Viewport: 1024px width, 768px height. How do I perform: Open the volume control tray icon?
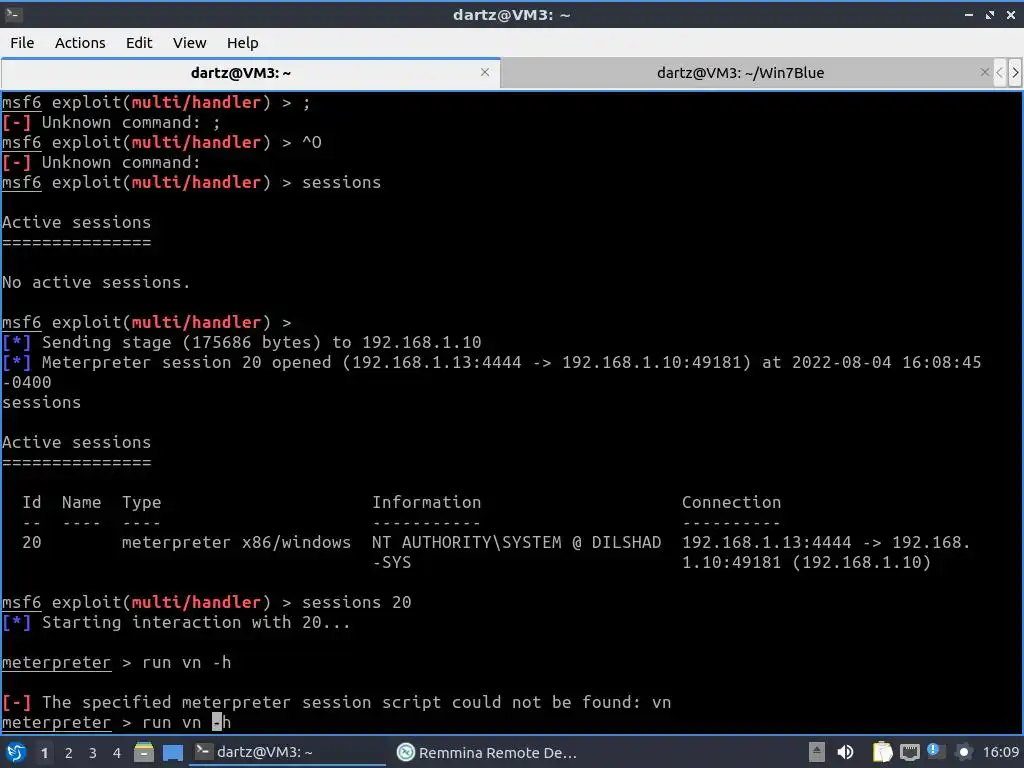[x=845, y=752]
